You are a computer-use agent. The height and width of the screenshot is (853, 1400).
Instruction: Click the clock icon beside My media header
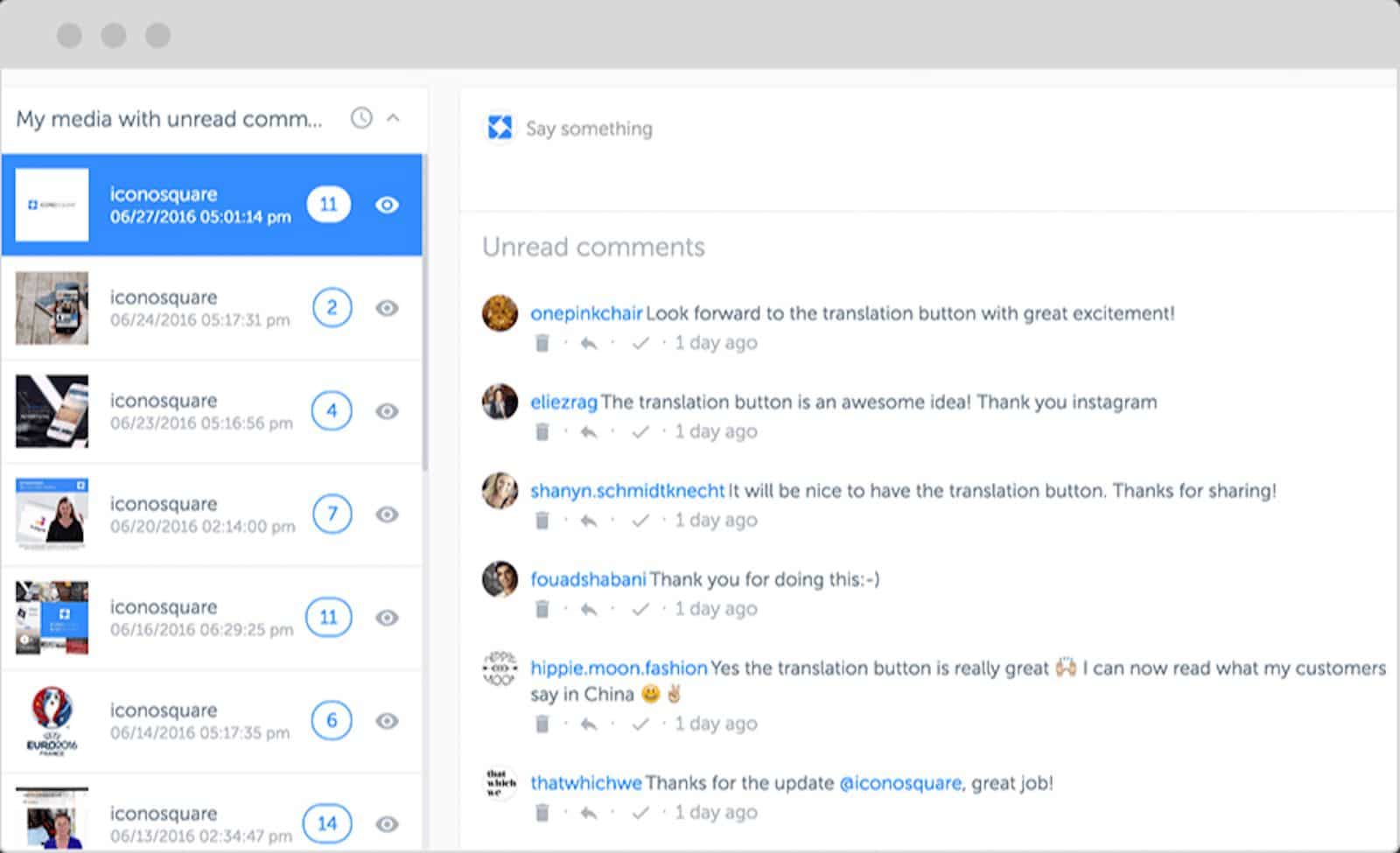point(361,118)
